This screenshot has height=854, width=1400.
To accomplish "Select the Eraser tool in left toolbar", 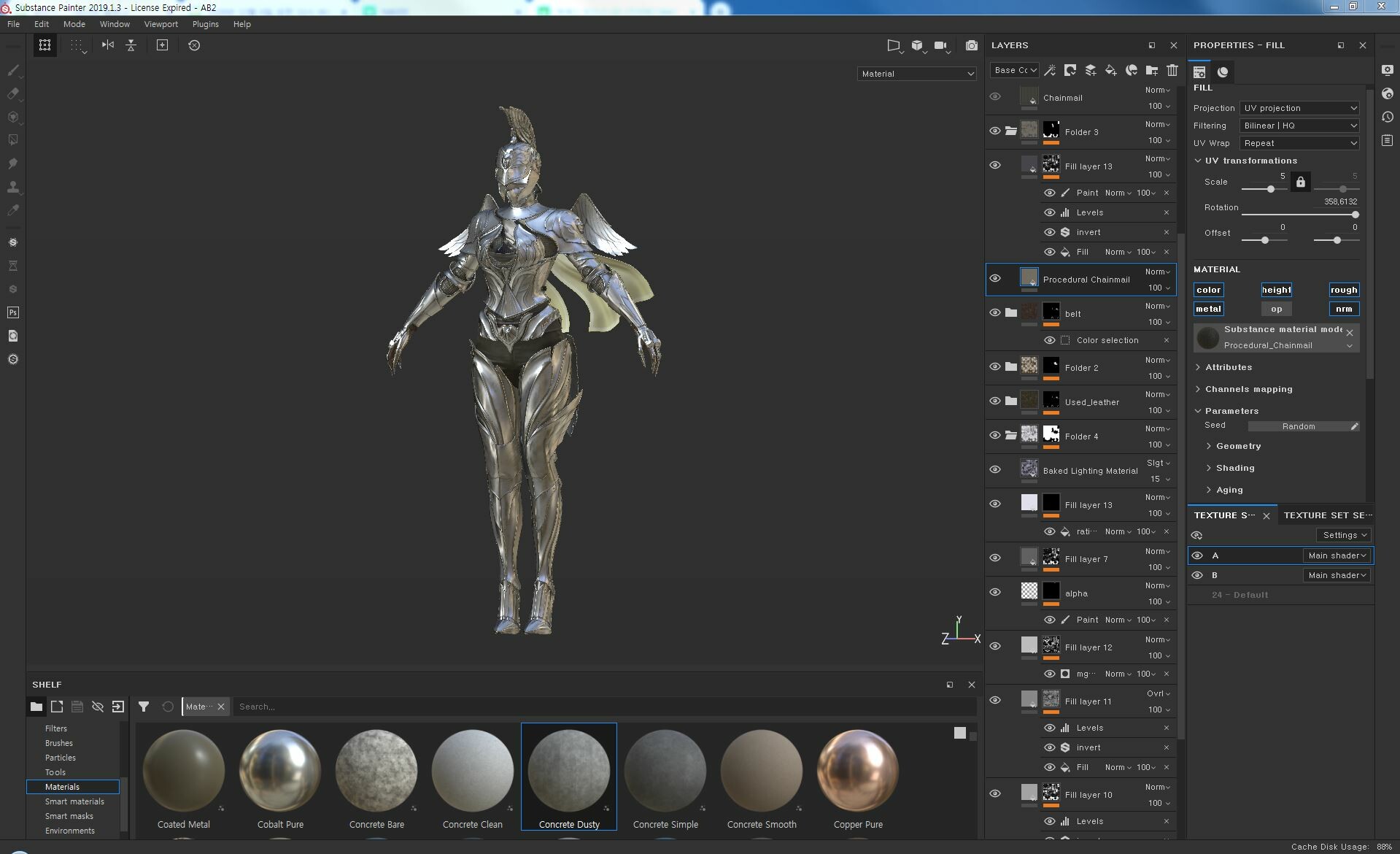I will pos(12,93).
